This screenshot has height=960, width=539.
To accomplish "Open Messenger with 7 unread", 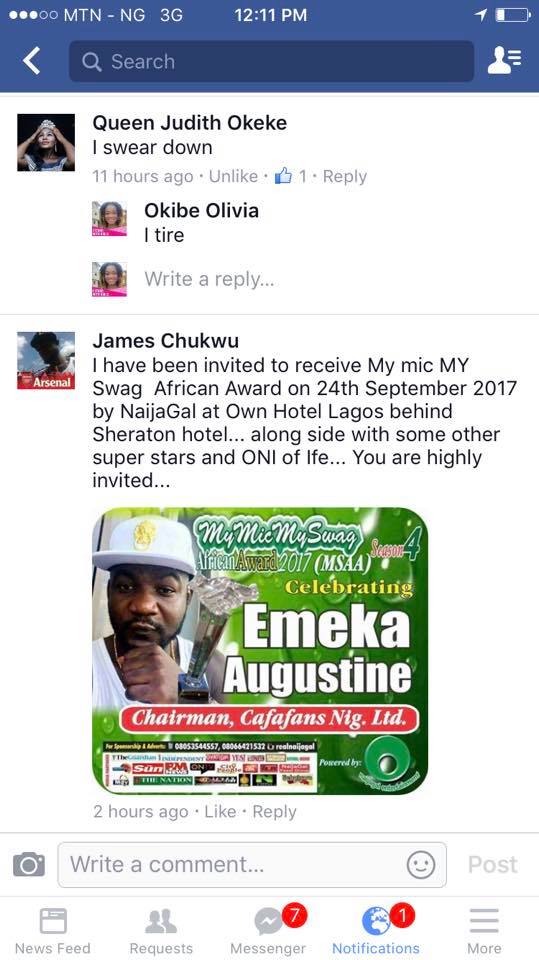I will 268,930.
